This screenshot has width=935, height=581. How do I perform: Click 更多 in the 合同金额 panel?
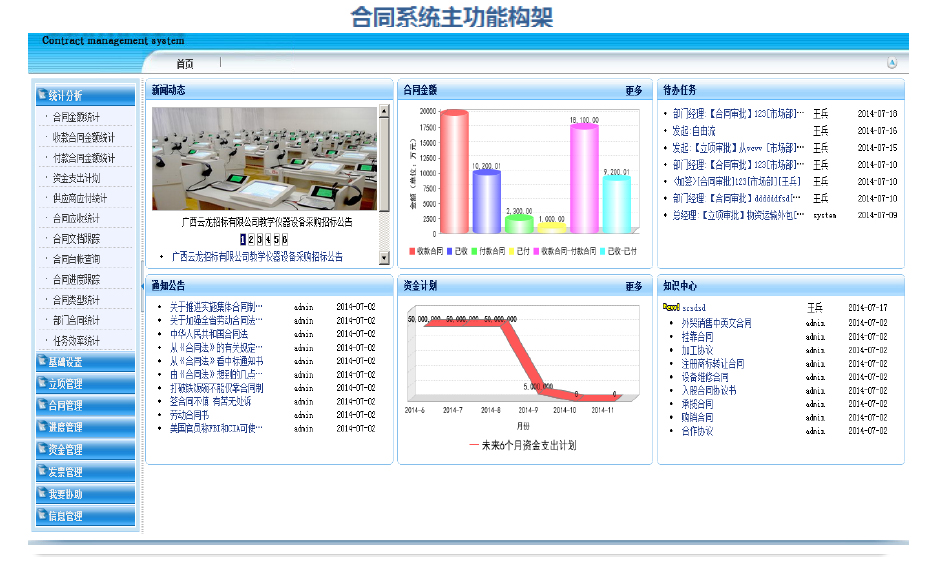[x=634, y=90]
